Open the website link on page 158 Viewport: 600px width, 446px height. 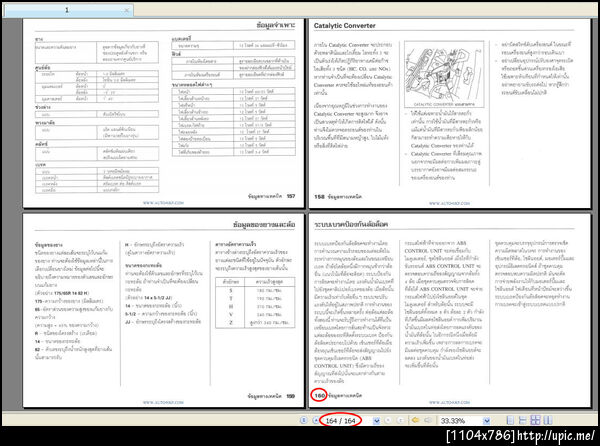[449, 203]
